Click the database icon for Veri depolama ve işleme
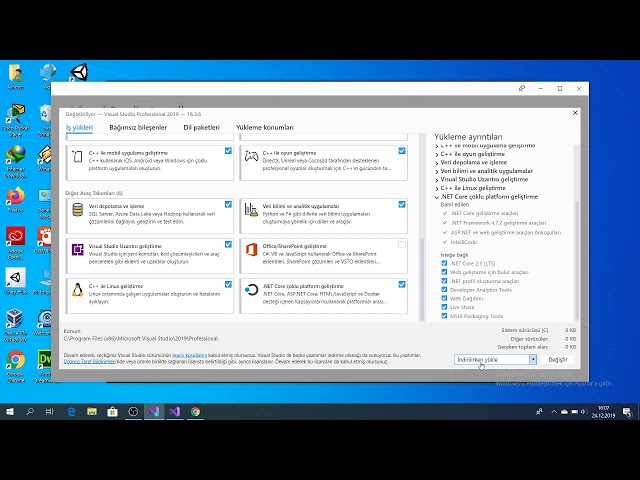This screenshot has height=480, width=640. pyautogui.click(x=78, y=210)
